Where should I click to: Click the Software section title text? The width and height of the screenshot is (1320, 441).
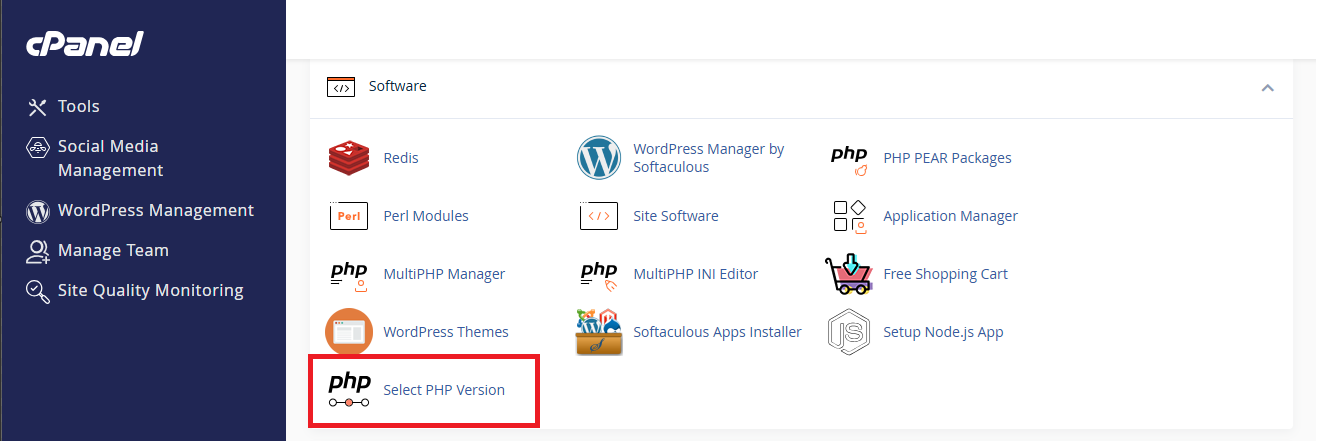tap(398, 87)
